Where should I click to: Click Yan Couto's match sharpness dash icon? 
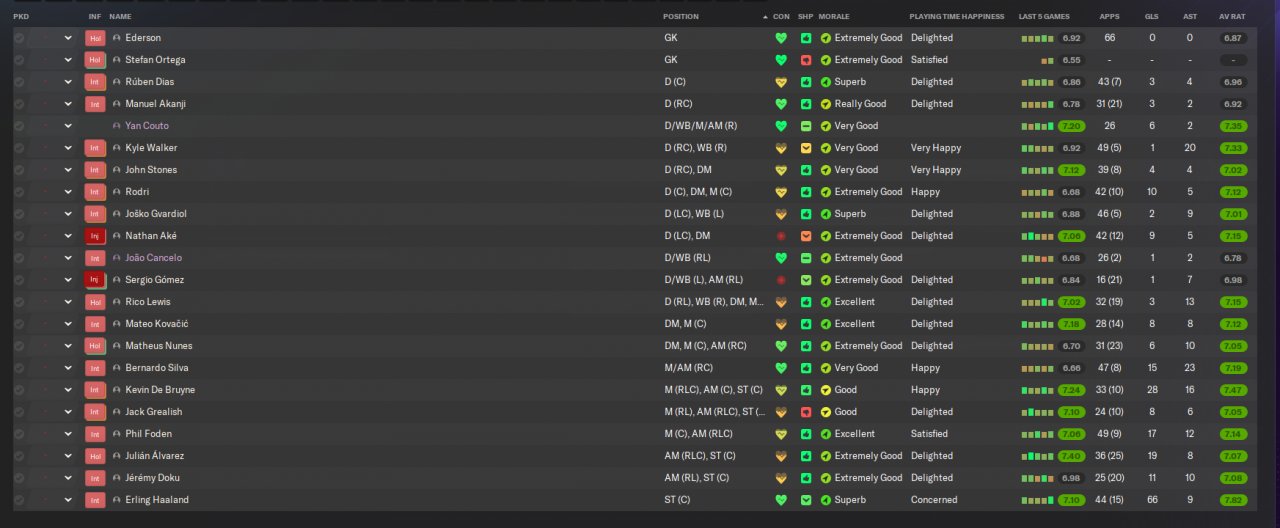click(x=806, y=126)
